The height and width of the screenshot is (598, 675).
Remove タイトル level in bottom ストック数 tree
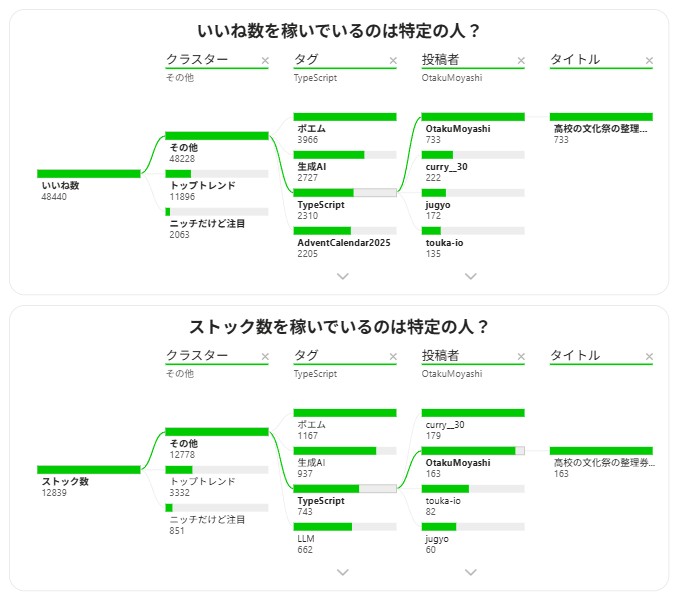click(x=649, y=357)
